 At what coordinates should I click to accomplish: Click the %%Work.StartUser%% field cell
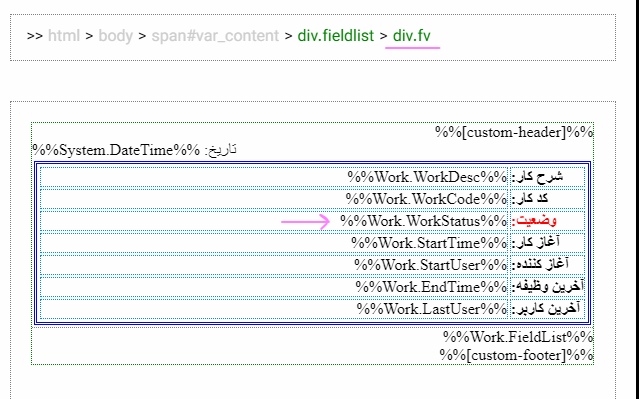(274, 265)
